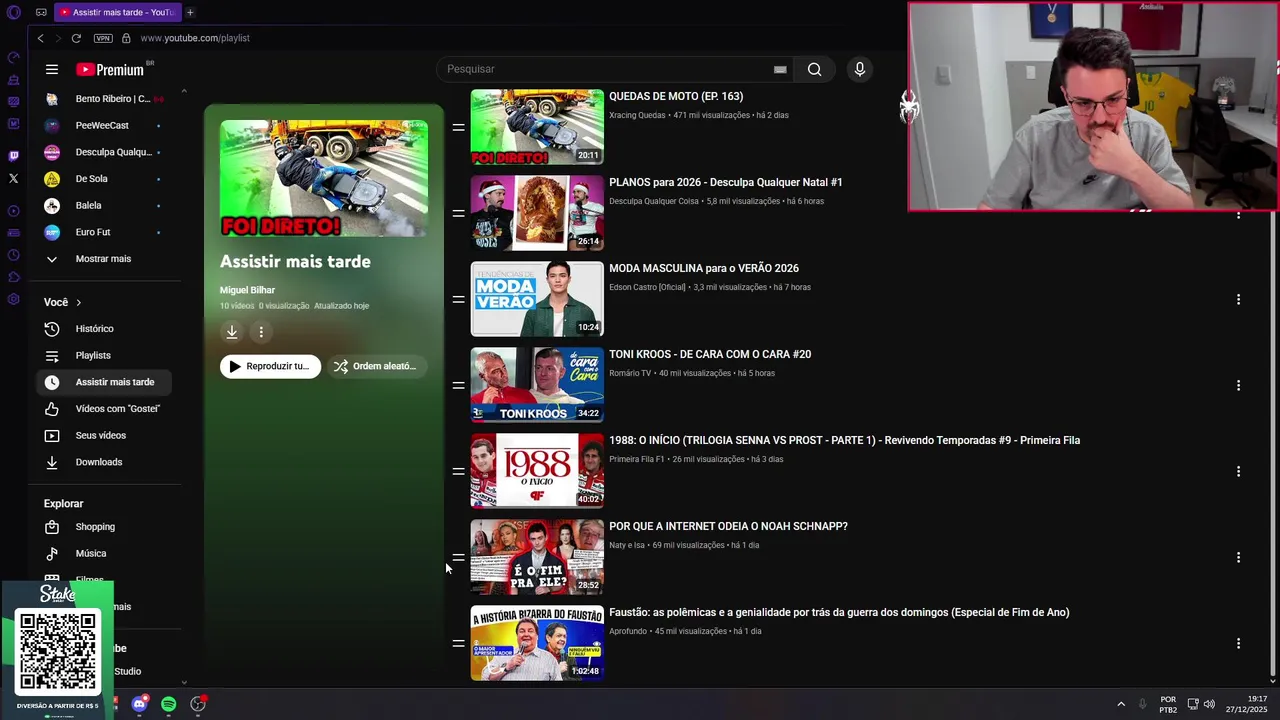Screen dimensions: 1280x720
Task: Open Spotify from the taskbar
Action: 169,704
